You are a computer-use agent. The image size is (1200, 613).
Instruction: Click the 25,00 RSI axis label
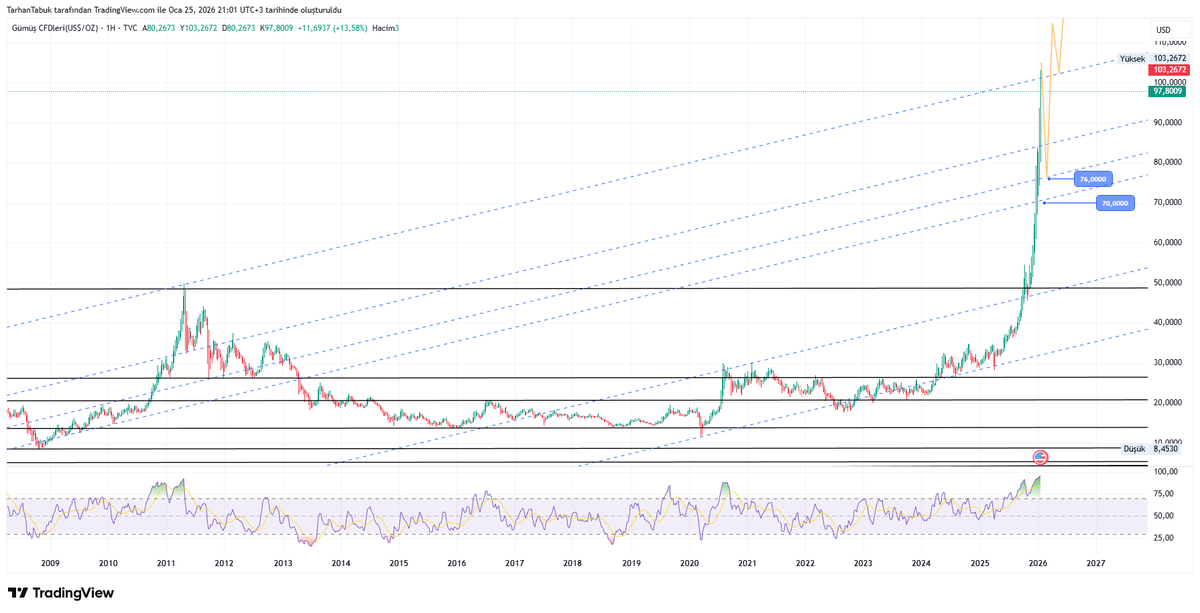click(1163, 538)
